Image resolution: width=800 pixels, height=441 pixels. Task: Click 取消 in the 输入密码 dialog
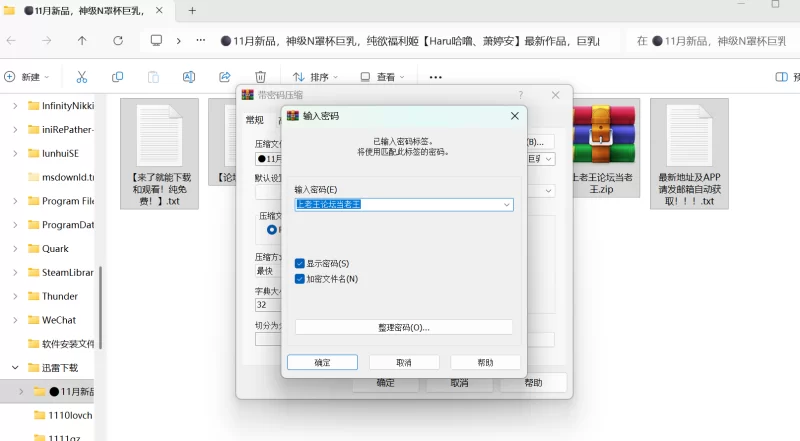(403, 362)
